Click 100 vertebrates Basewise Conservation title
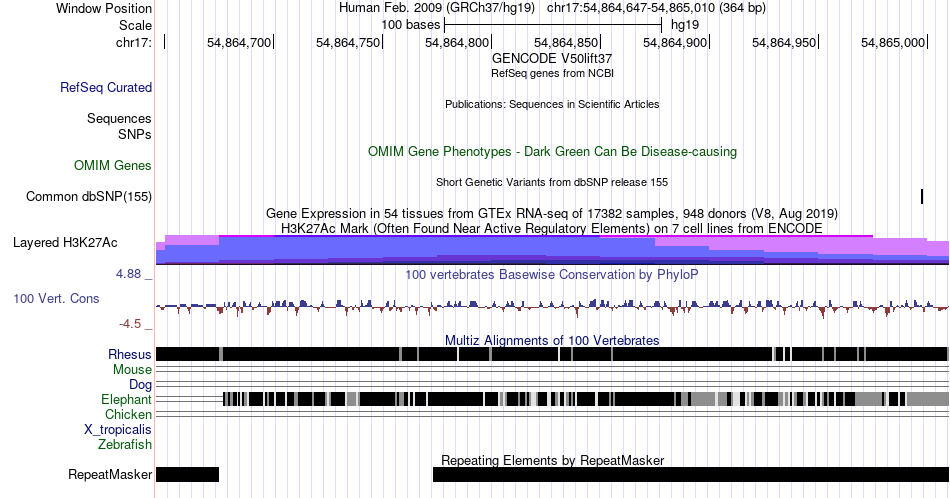Screen dimensions: 950x498 [552, 274]
